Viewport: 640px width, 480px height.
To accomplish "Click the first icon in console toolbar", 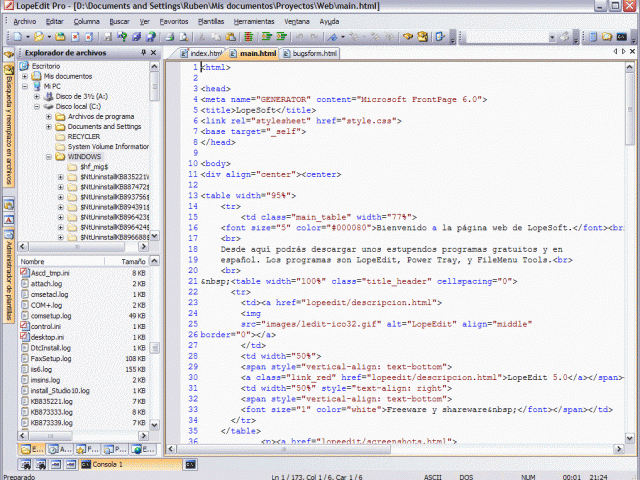I will point(26,464).
